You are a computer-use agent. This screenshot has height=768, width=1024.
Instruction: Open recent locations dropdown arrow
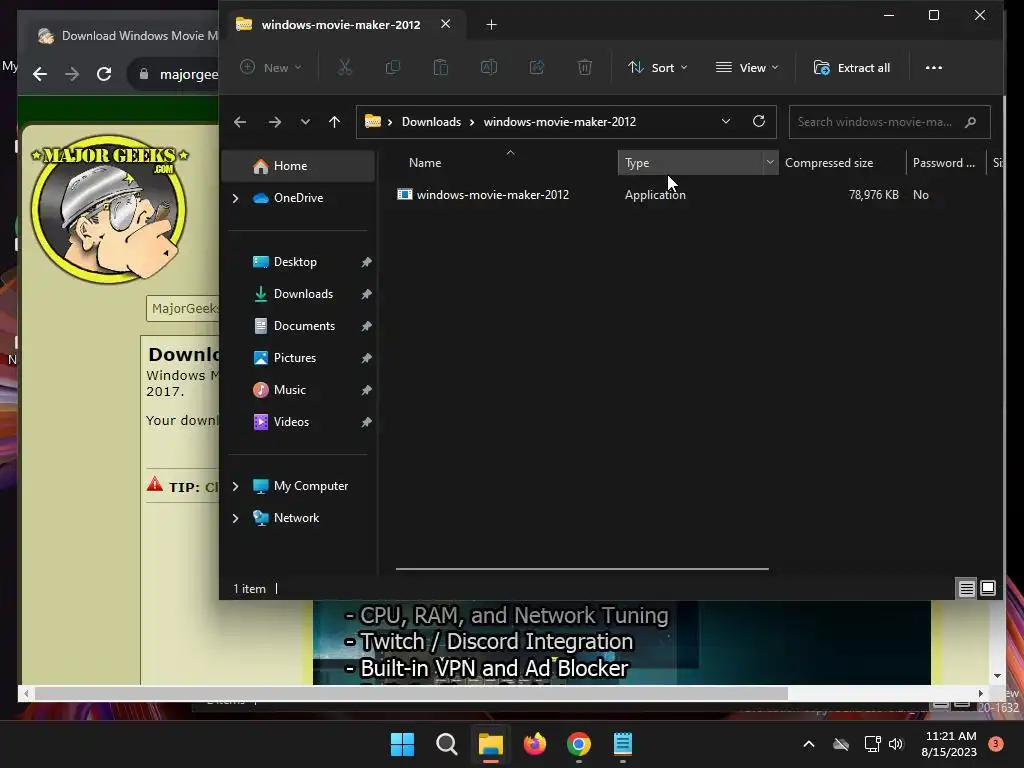pyautogui.click(x=305, y=121)
